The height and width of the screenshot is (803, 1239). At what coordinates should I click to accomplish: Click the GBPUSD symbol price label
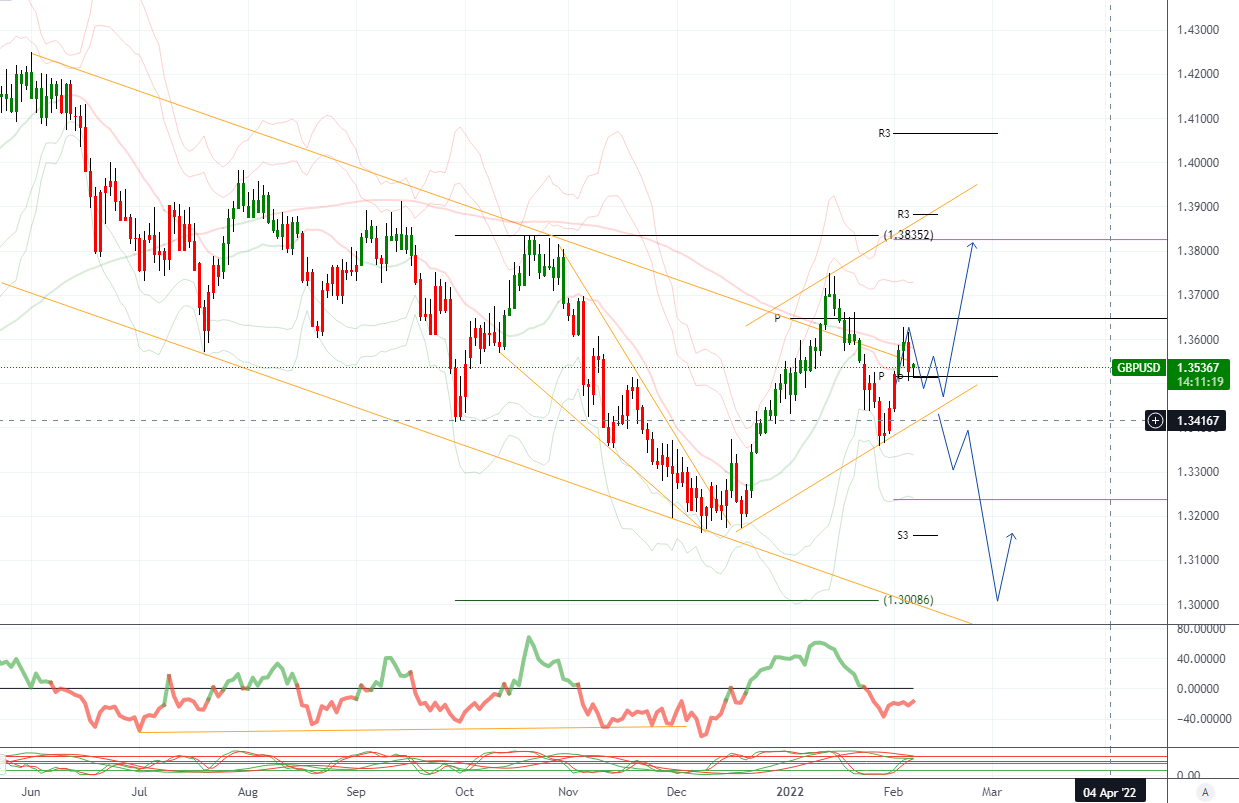1139,368
